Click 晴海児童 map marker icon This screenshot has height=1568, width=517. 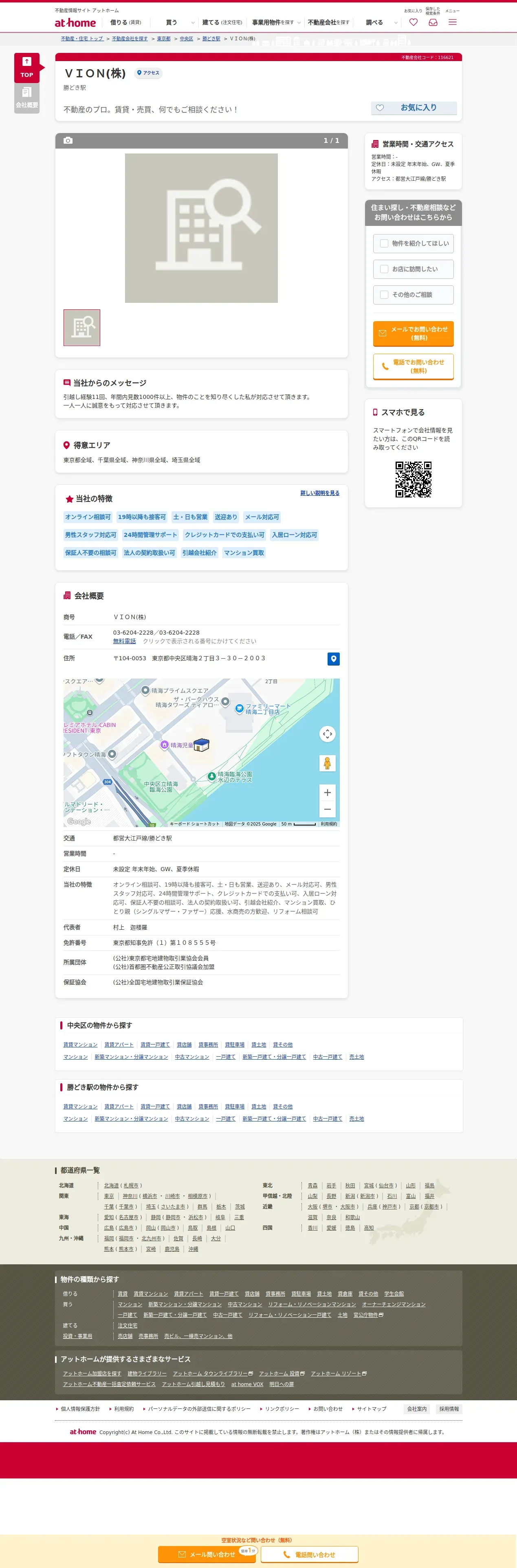tap(165, 745)
